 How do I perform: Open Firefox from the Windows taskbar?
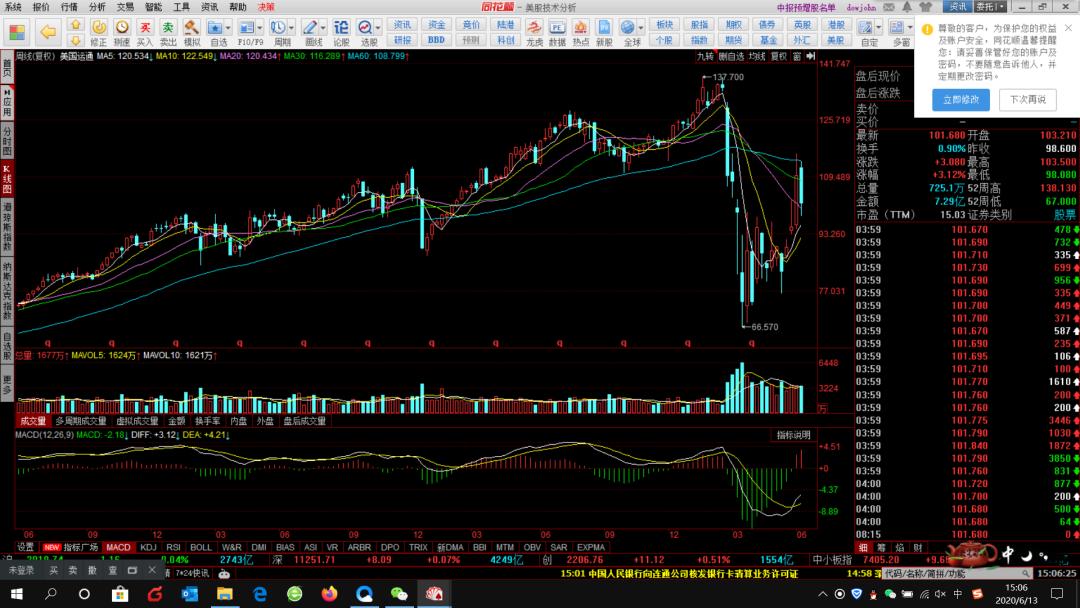(x=330, y=594)
